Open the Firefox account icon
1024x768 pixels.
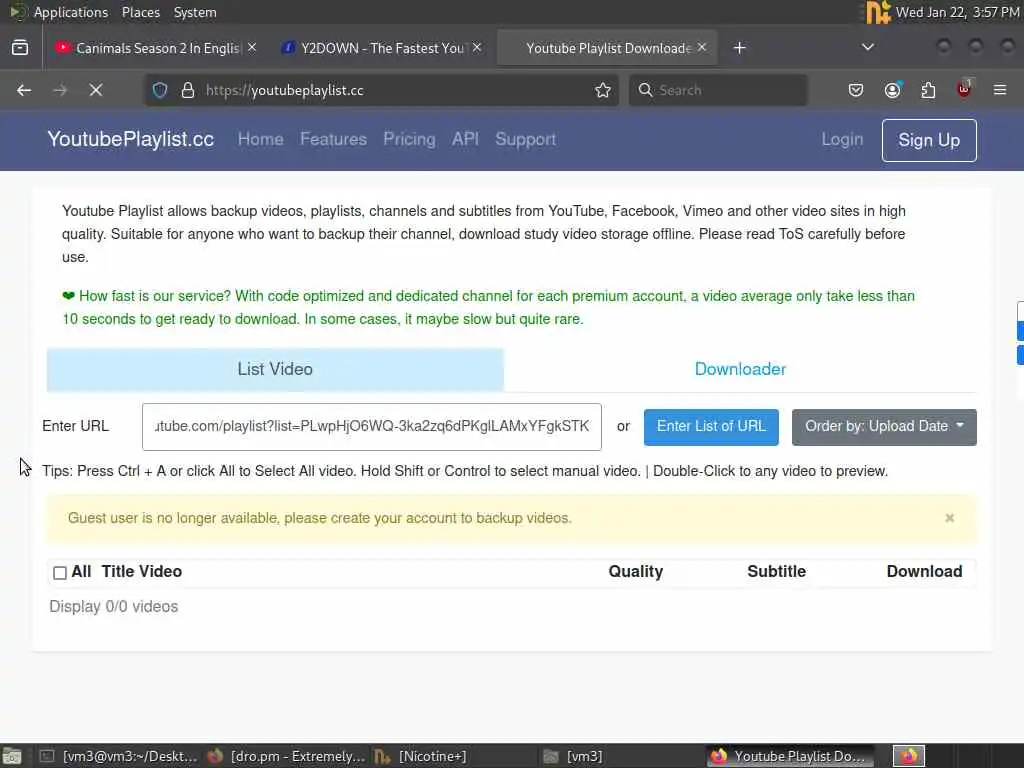892,90
